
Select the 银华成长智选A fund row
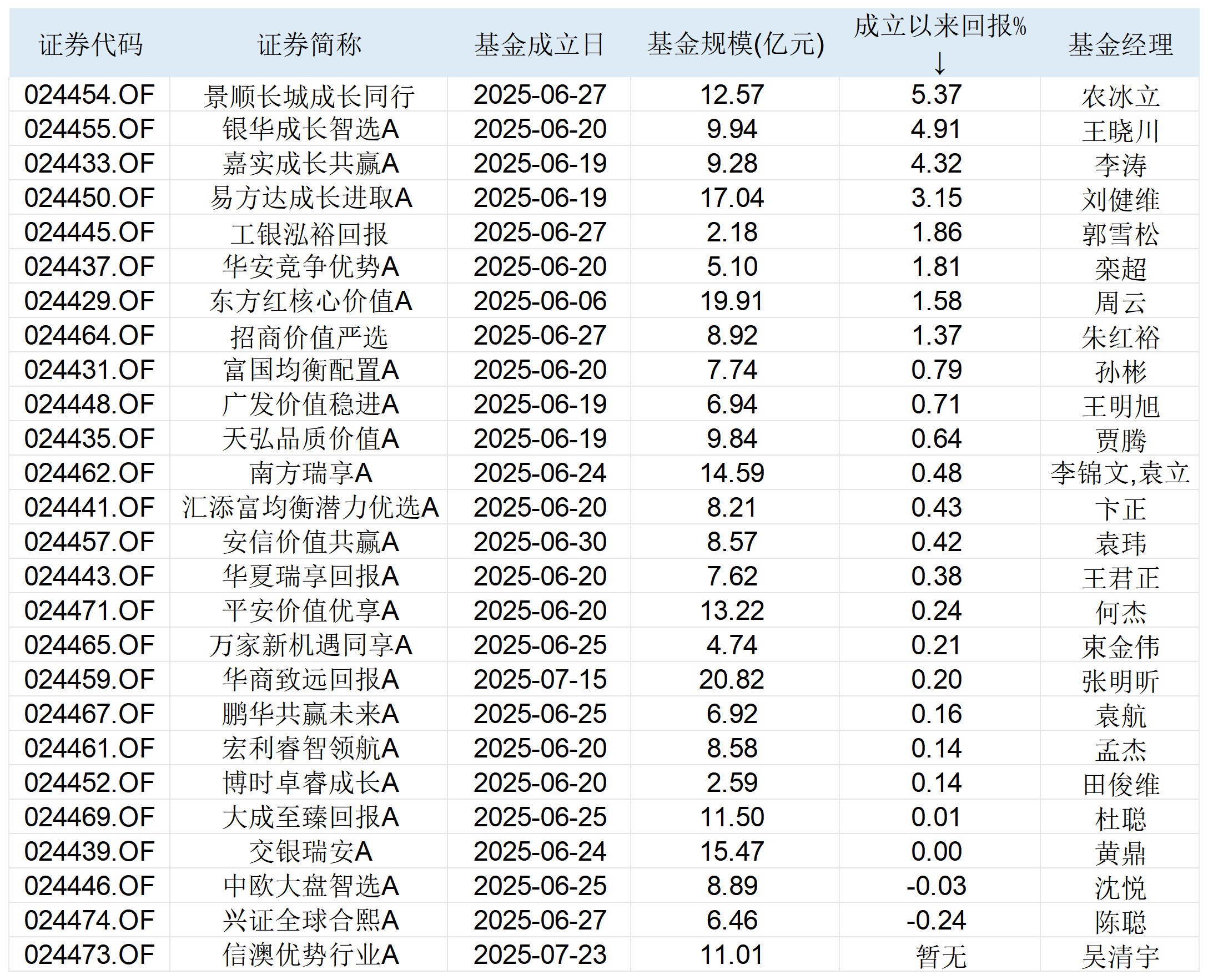coord(310,129)
